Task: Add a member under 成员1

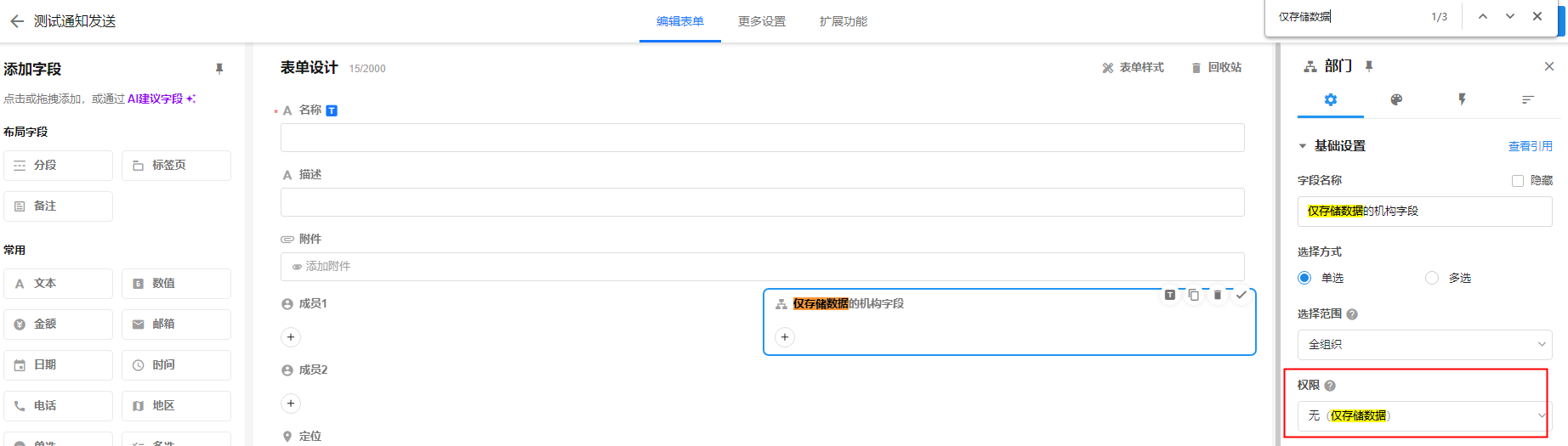Action: 291,337
